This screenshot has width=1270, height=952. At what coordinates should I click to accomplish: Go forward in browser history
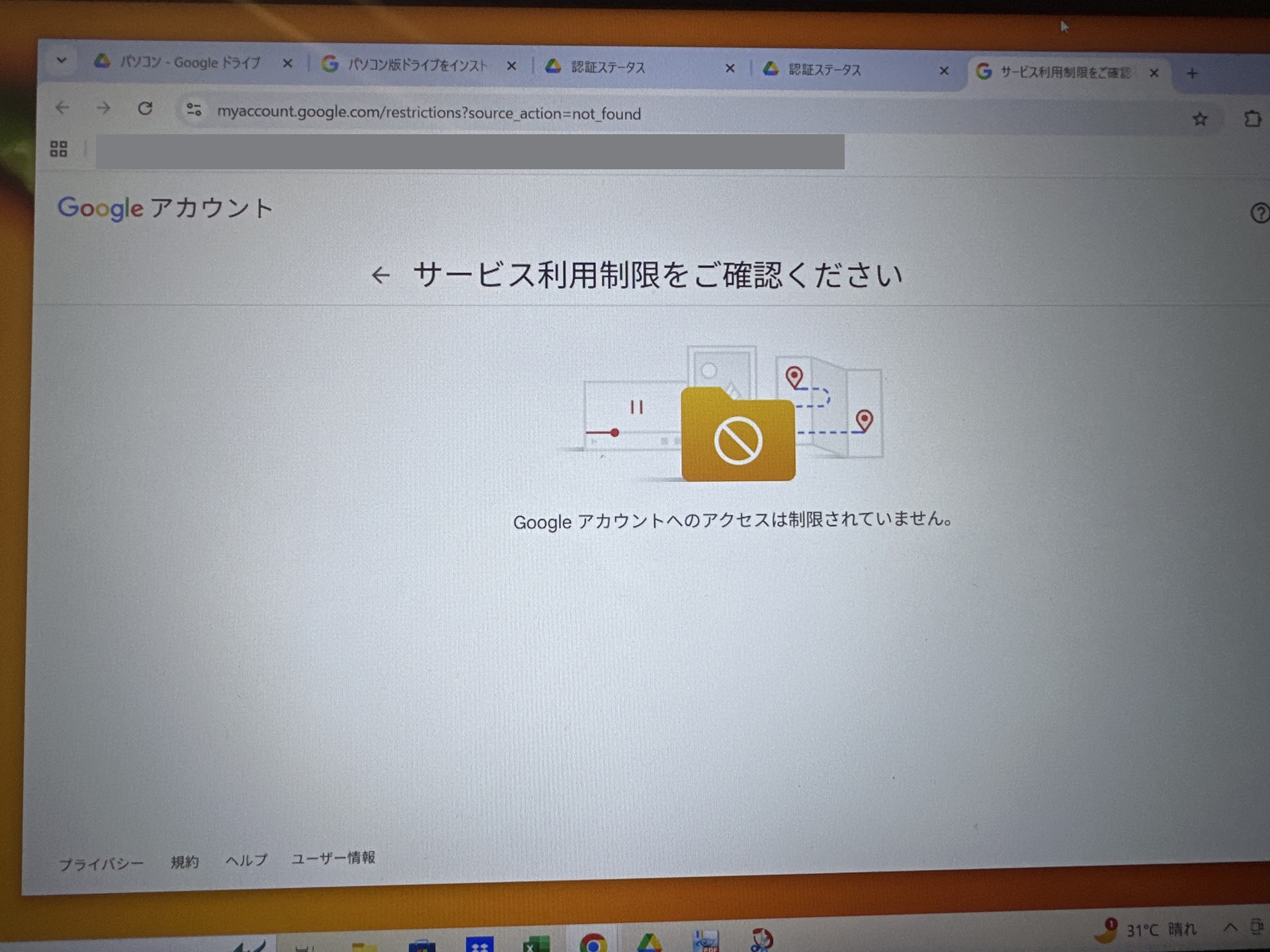tap(103, 108)
